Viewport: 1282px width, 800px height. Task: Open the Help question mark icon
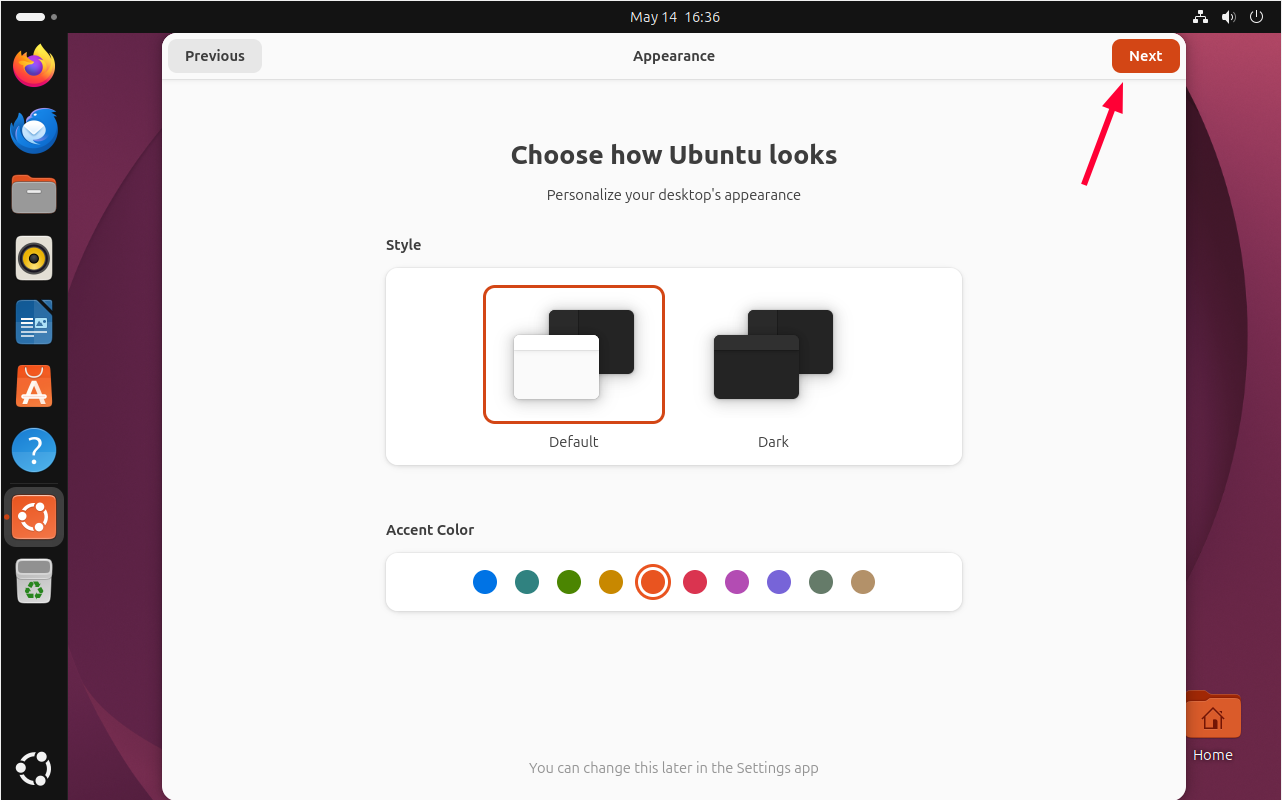pyautogui.click(x=34, y=451)
